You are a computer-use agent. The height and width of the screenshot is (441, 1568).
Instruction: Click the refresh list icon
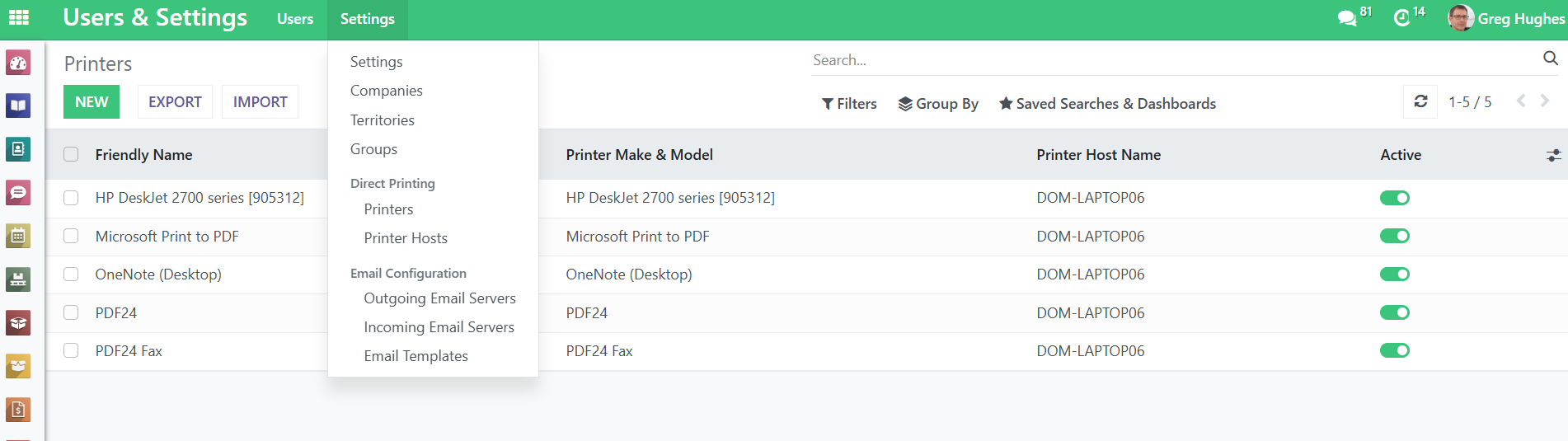[1420, 101]
